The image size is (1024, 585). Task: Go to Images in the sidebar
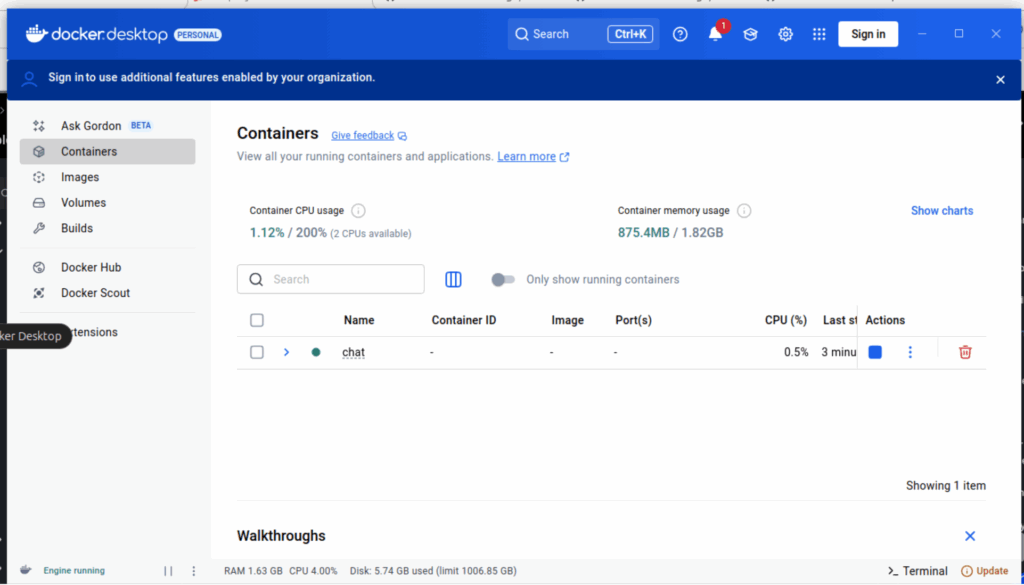click(107, 177)
